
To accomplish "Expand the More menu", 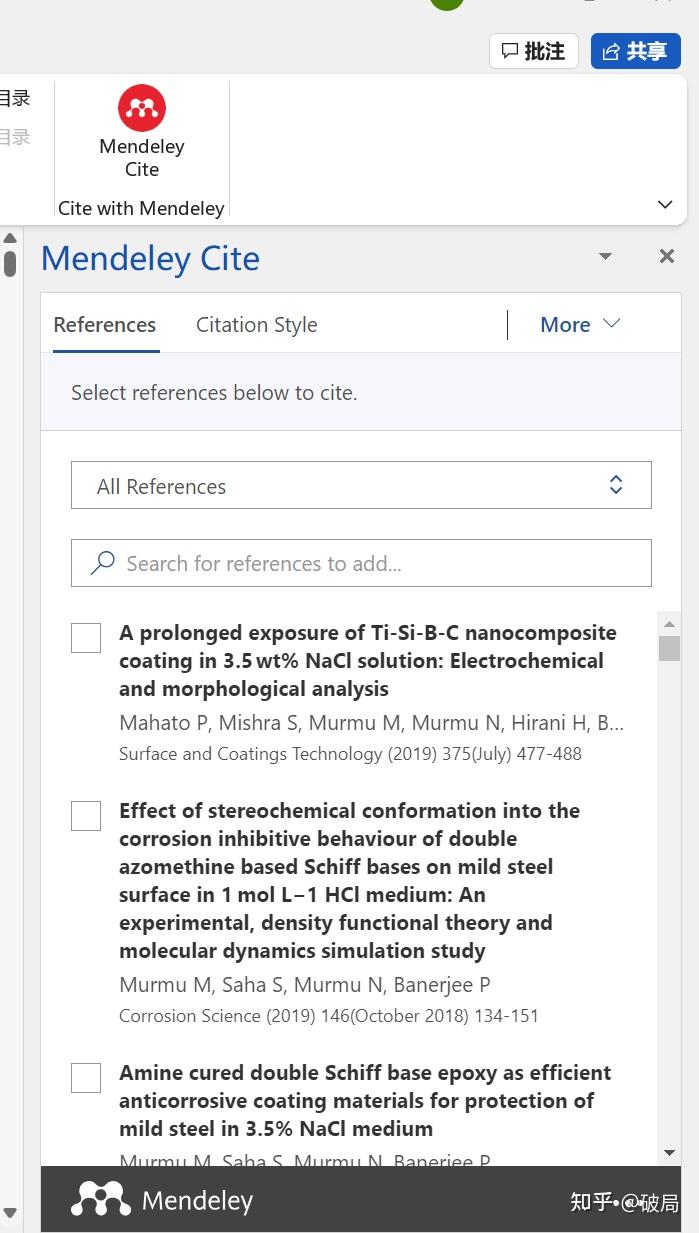I will pos(580,324).
